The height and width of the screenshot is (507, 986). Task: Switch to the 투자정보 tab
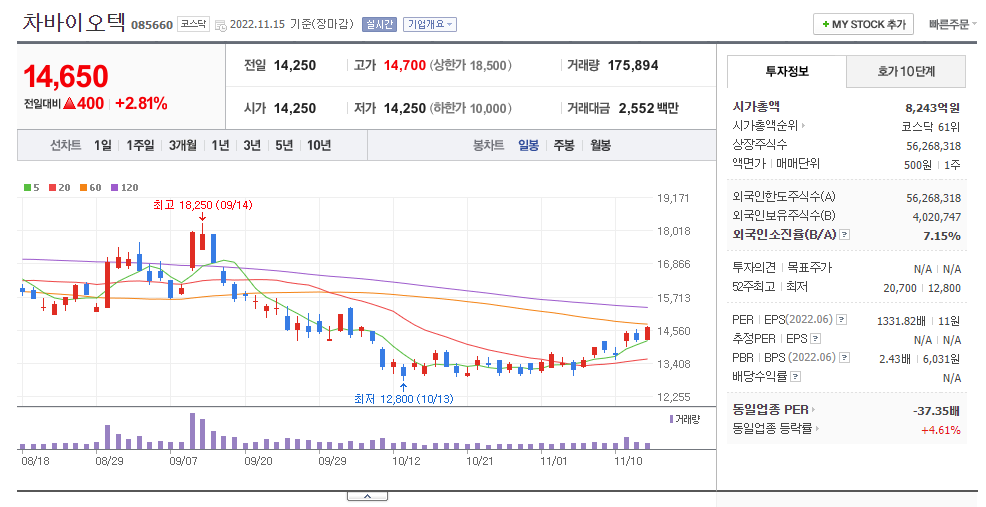tap(787, 71)
